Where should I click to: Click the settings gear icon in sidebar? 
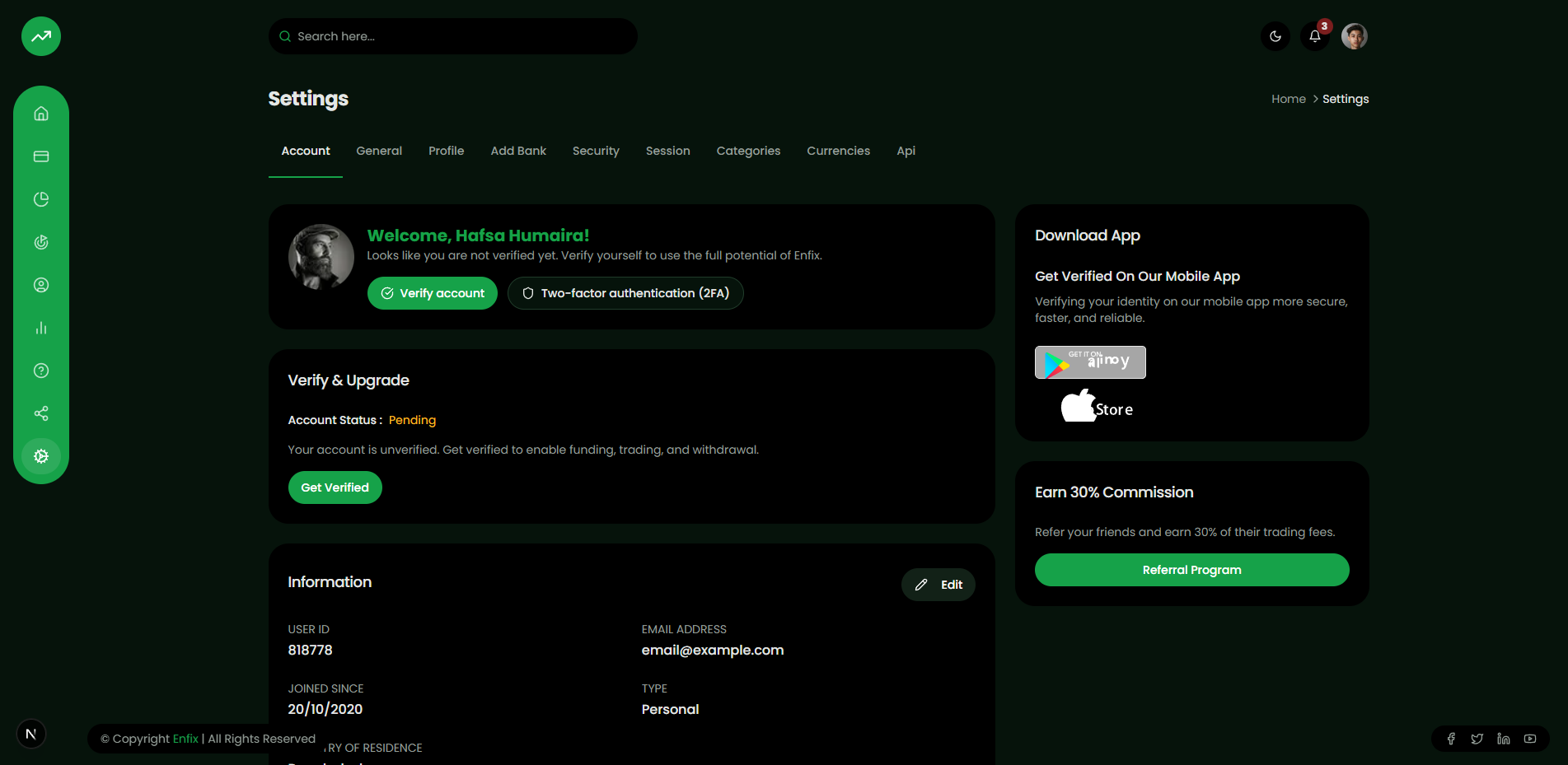(x=41, y=456)
